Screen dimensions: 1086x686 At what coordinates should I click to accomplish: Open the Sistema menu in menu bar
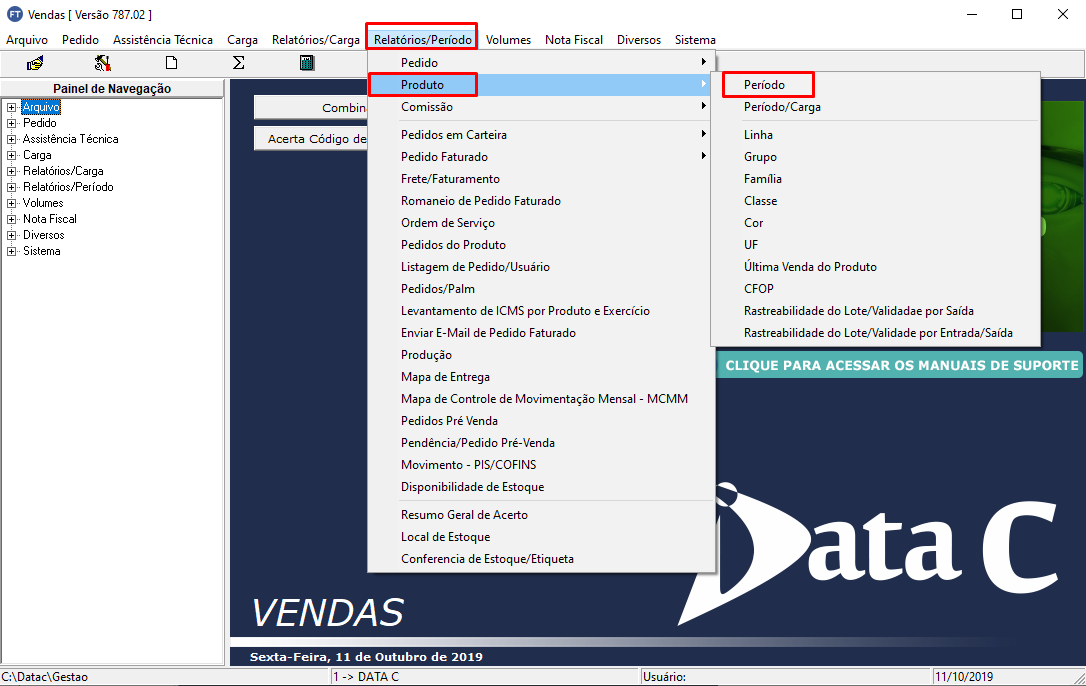tap(695, 39)
